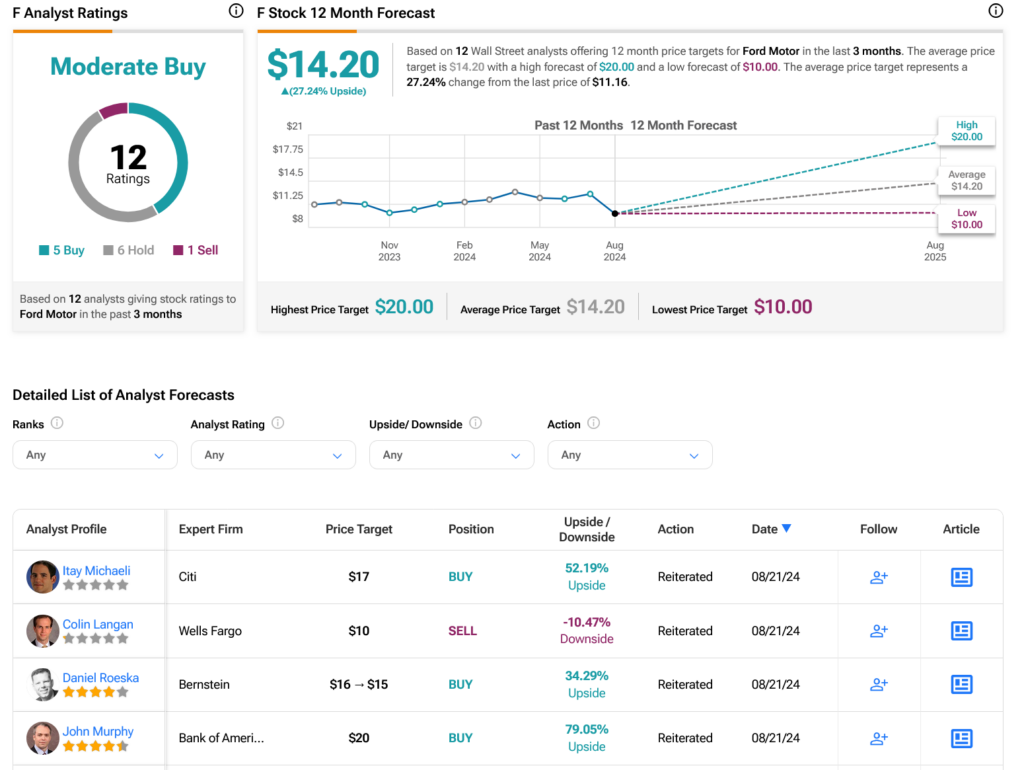Follow analyst John Murphy

878,738
